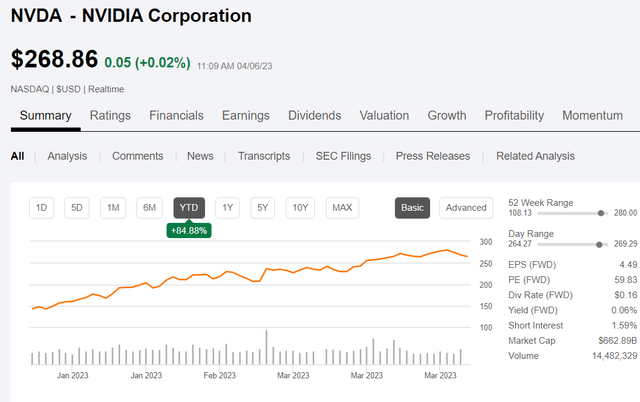Click the +84.88% YTD performance badge
The width and height of the screenshot is (640, 402).
click(x=189, y=231)
